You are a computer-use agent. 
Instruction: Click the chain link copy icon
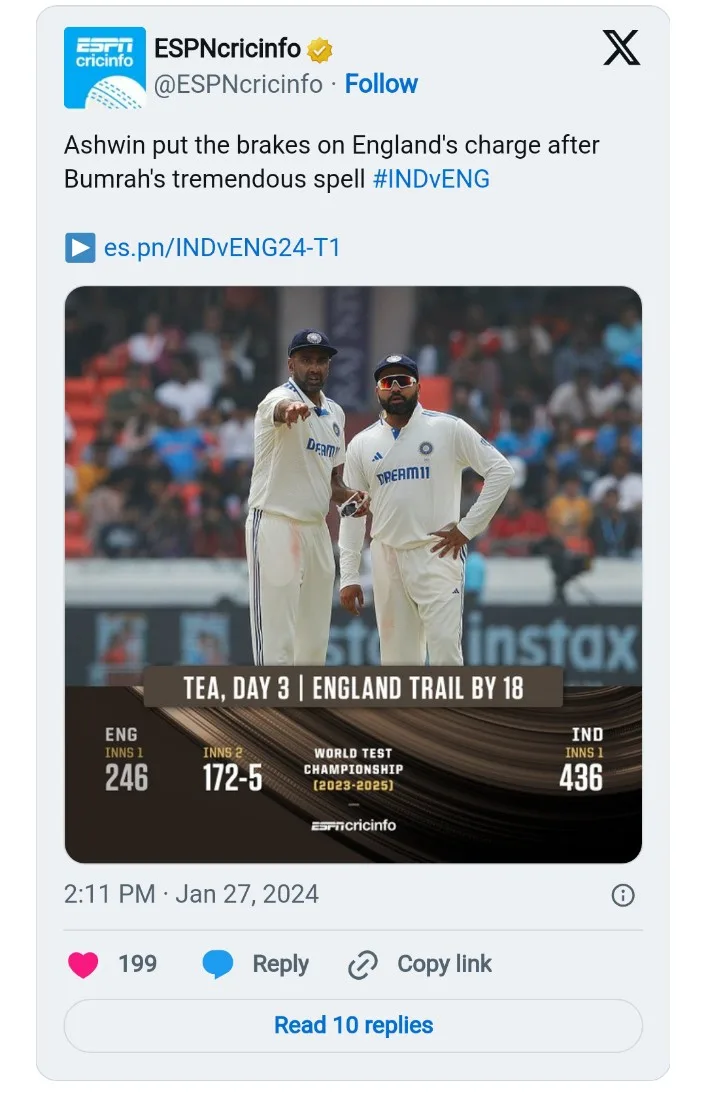tap(362, 965)
